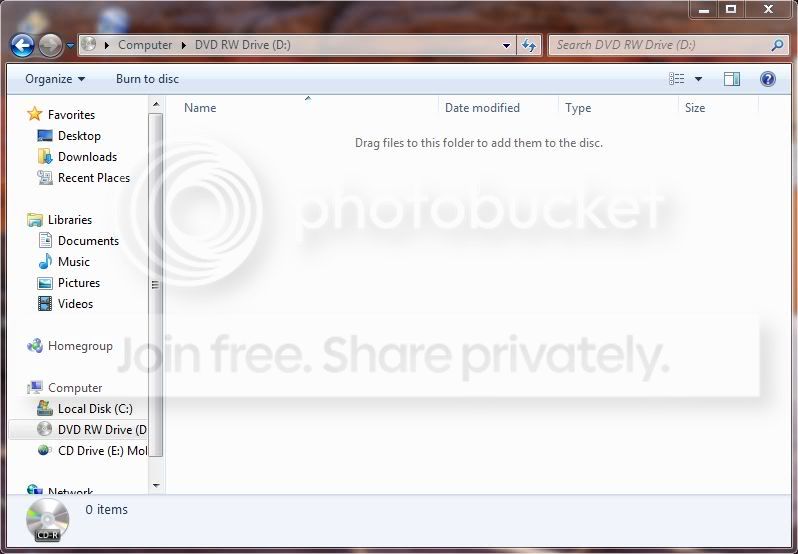The image size is (798, 554).
Task: Click the Recent Places icon
Action: coord(45,178)
